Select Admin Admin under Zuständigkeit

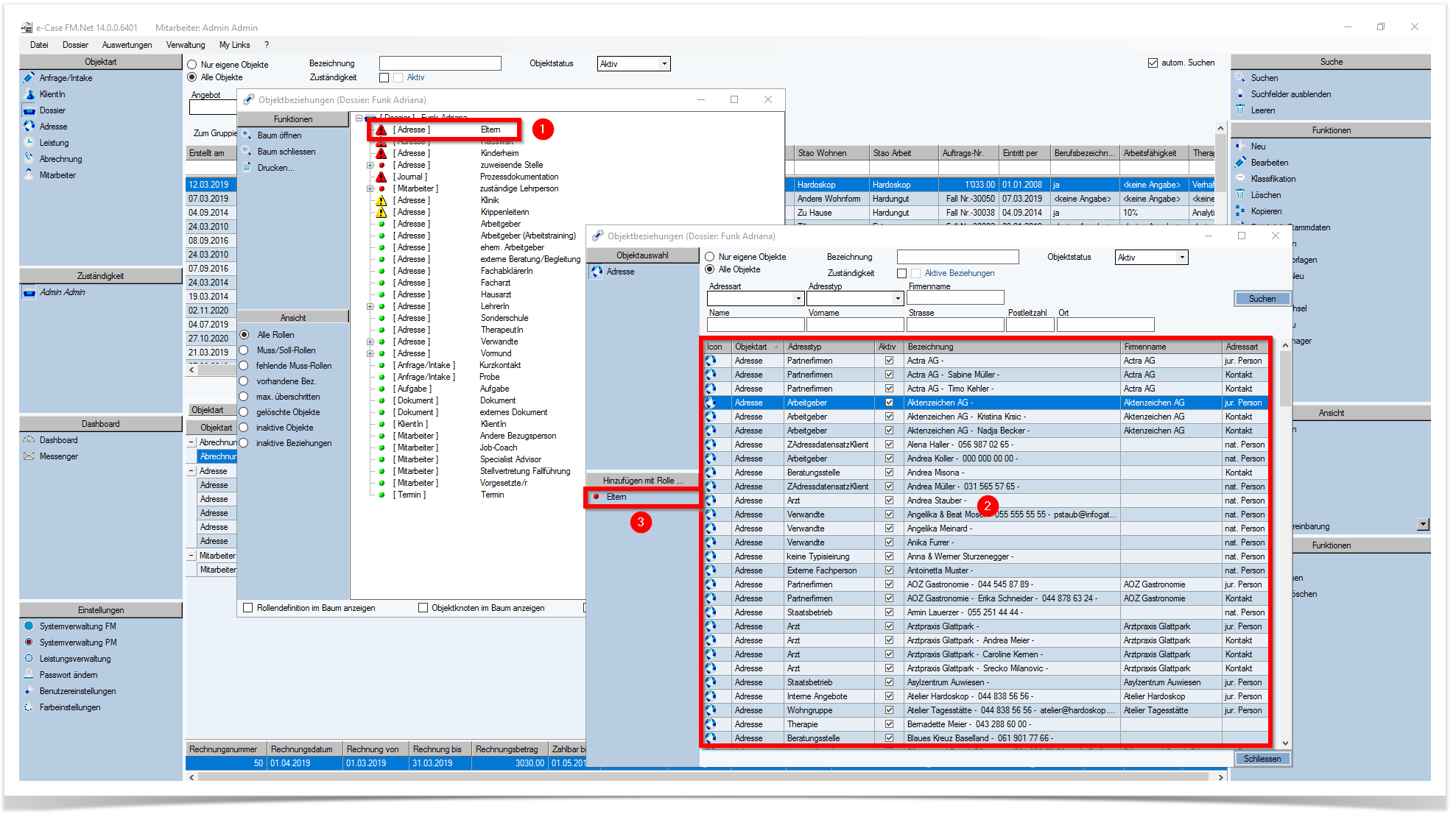click(63, 292)
